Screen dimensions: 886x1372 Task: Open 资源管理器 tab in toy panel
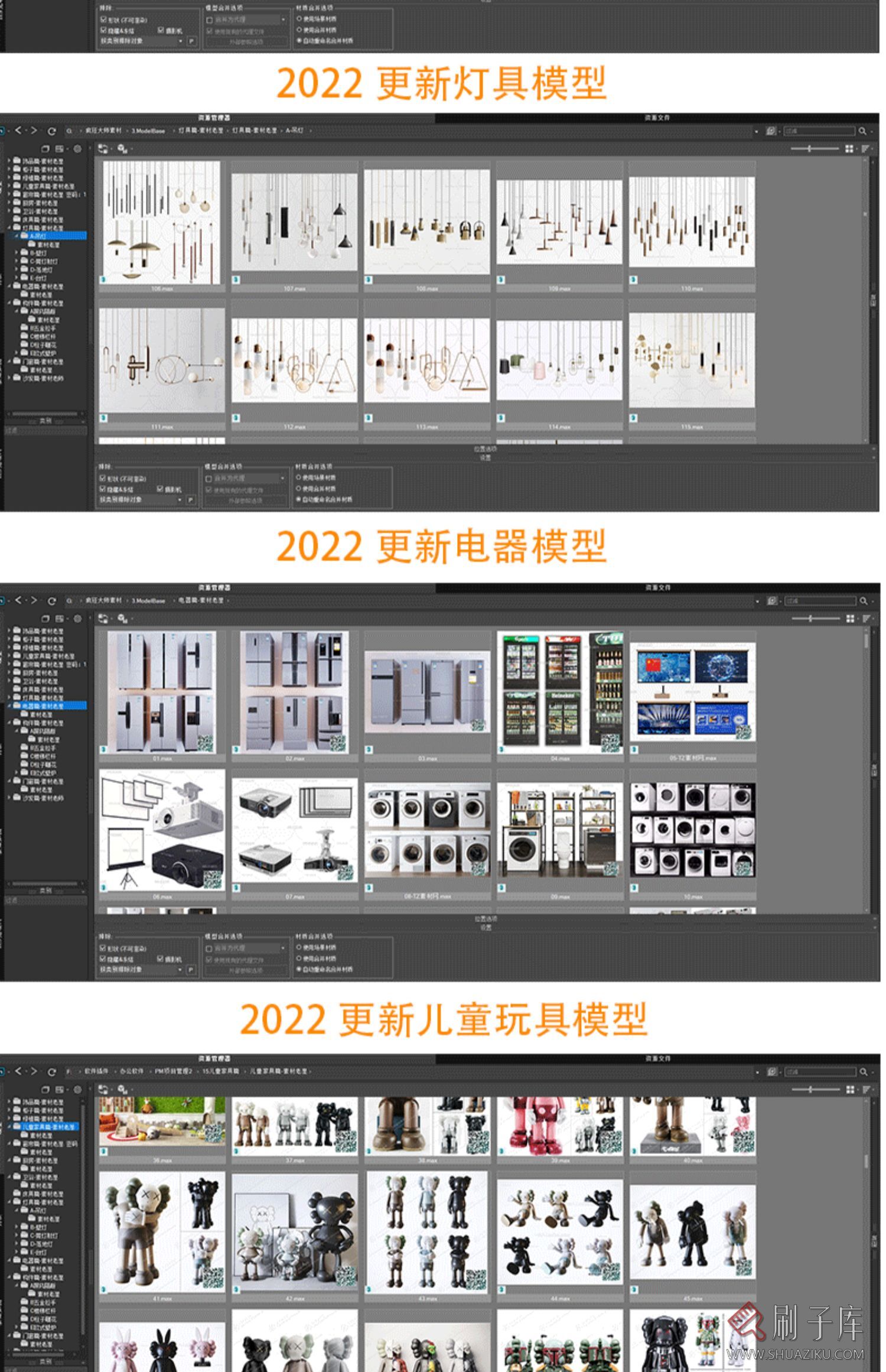coord(214,1058)
